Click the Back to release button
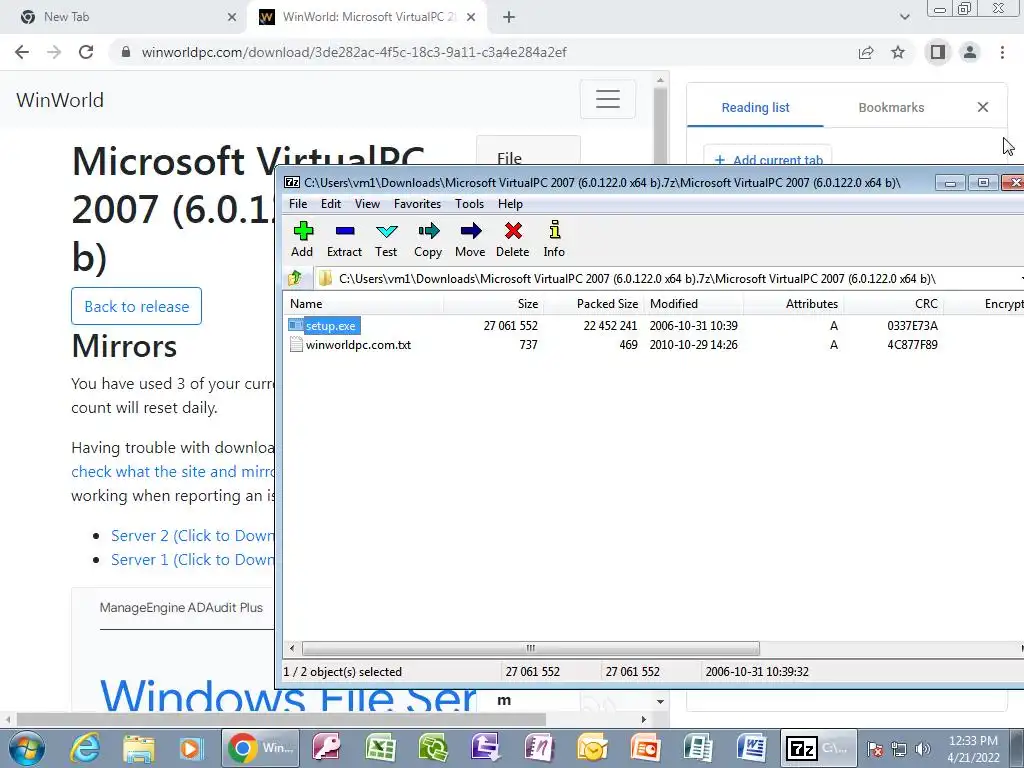Screen dimensions: 1024x768 click(x=136, y=306)
